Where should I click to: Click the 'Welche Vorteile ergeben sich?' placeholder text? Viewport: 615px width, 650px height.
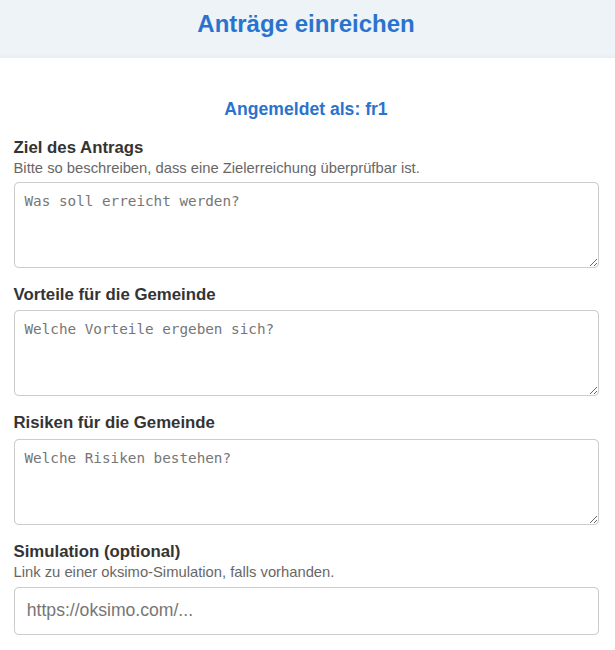tap(149, 329)
